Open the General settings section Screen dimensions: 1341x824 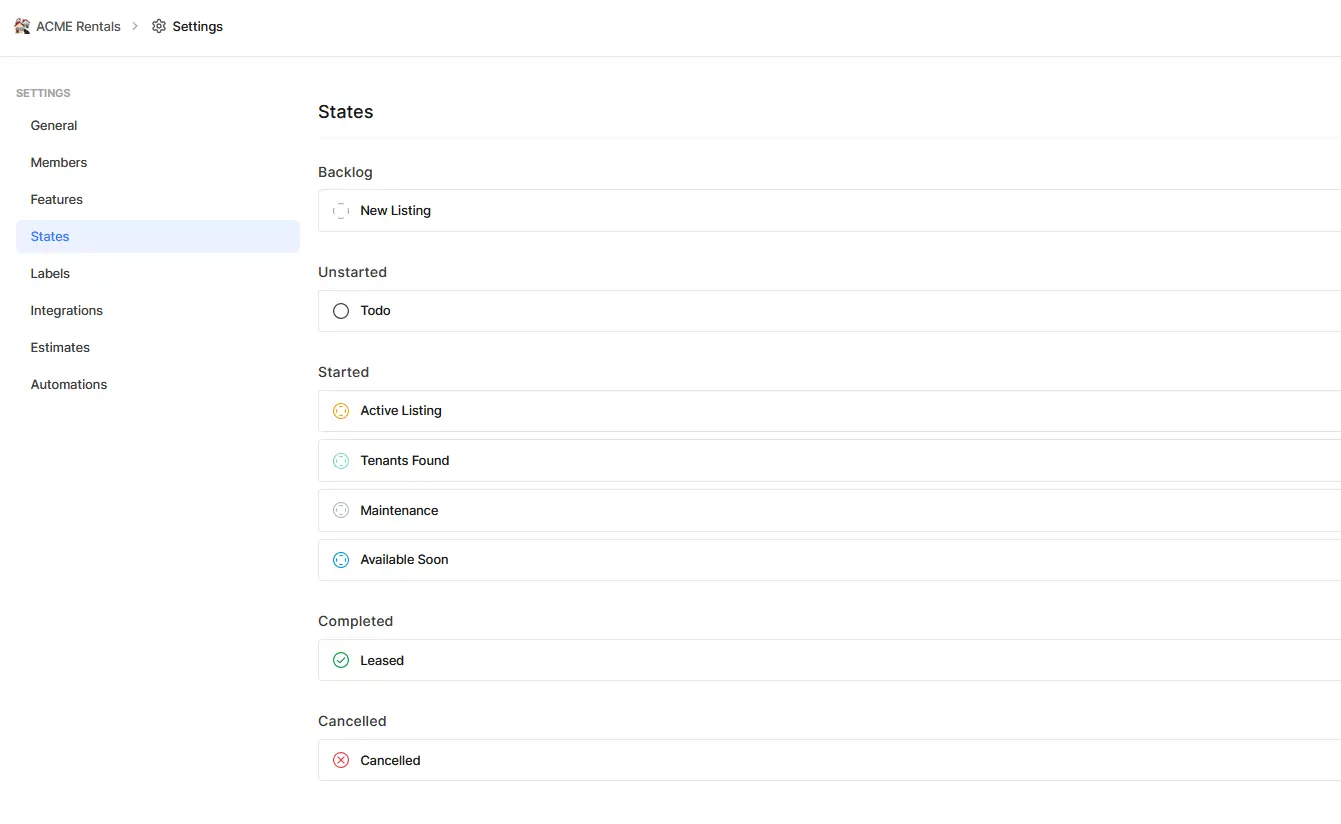point(53,125)
